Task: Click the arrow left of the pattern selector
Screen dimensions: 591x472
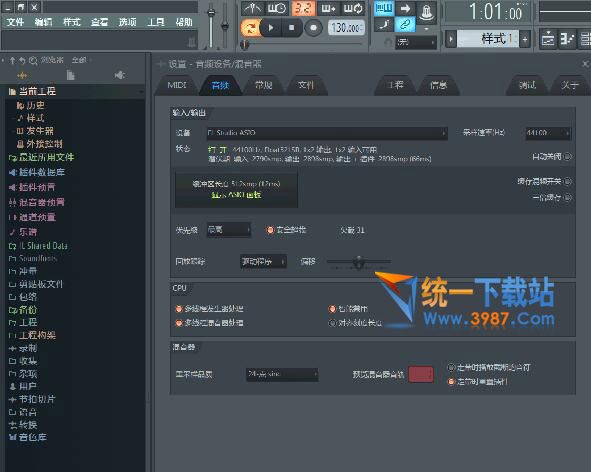Action: click(451, 39)
